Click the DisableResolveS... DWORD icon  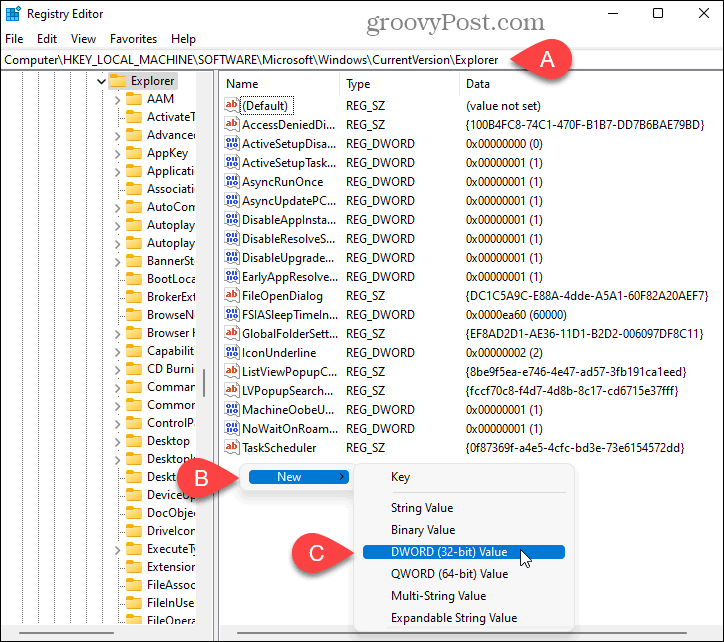click(x=232, y=238)
